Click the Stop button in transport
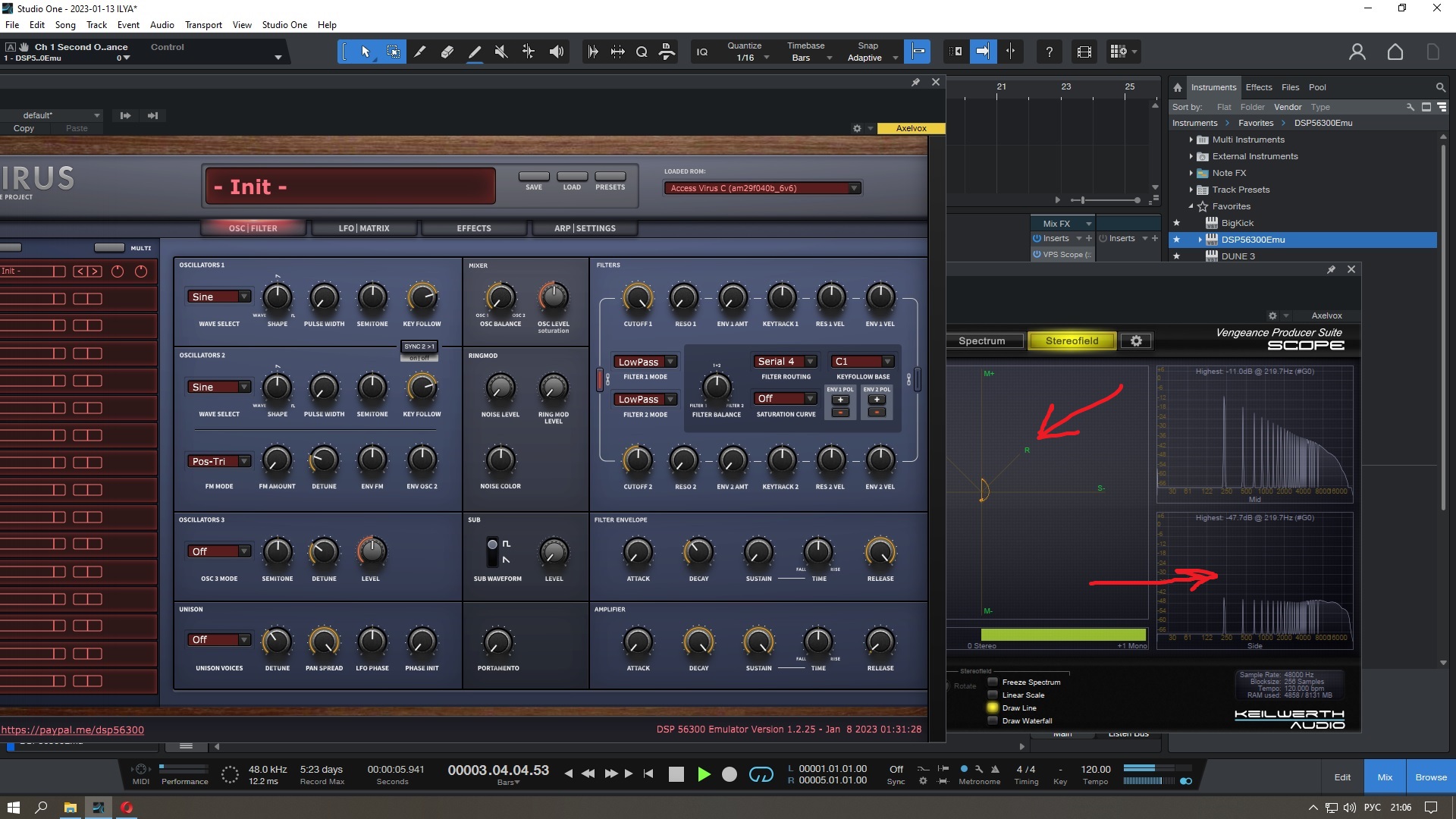 point(676,774)
